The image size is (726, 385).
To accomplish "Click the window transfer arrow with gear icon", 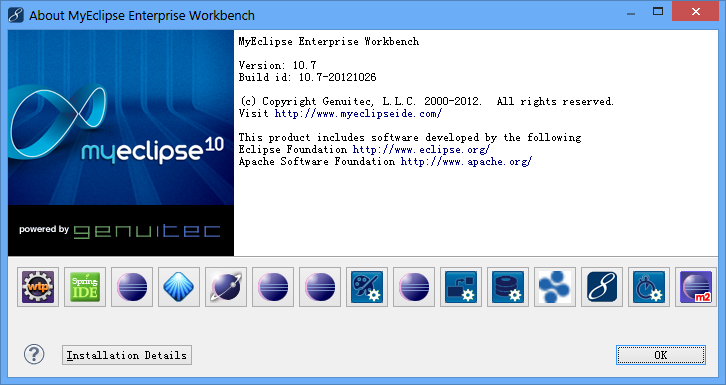I will pos(461,287).
